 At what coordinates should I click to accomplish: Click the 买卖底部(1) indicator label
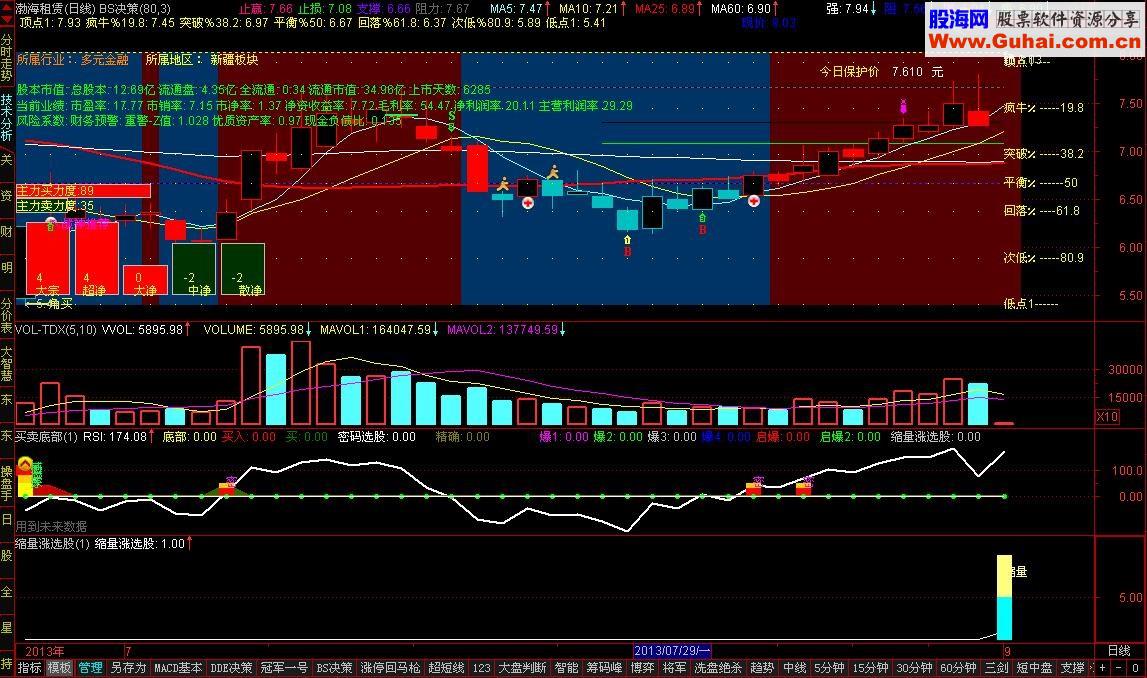click(47, 437)
